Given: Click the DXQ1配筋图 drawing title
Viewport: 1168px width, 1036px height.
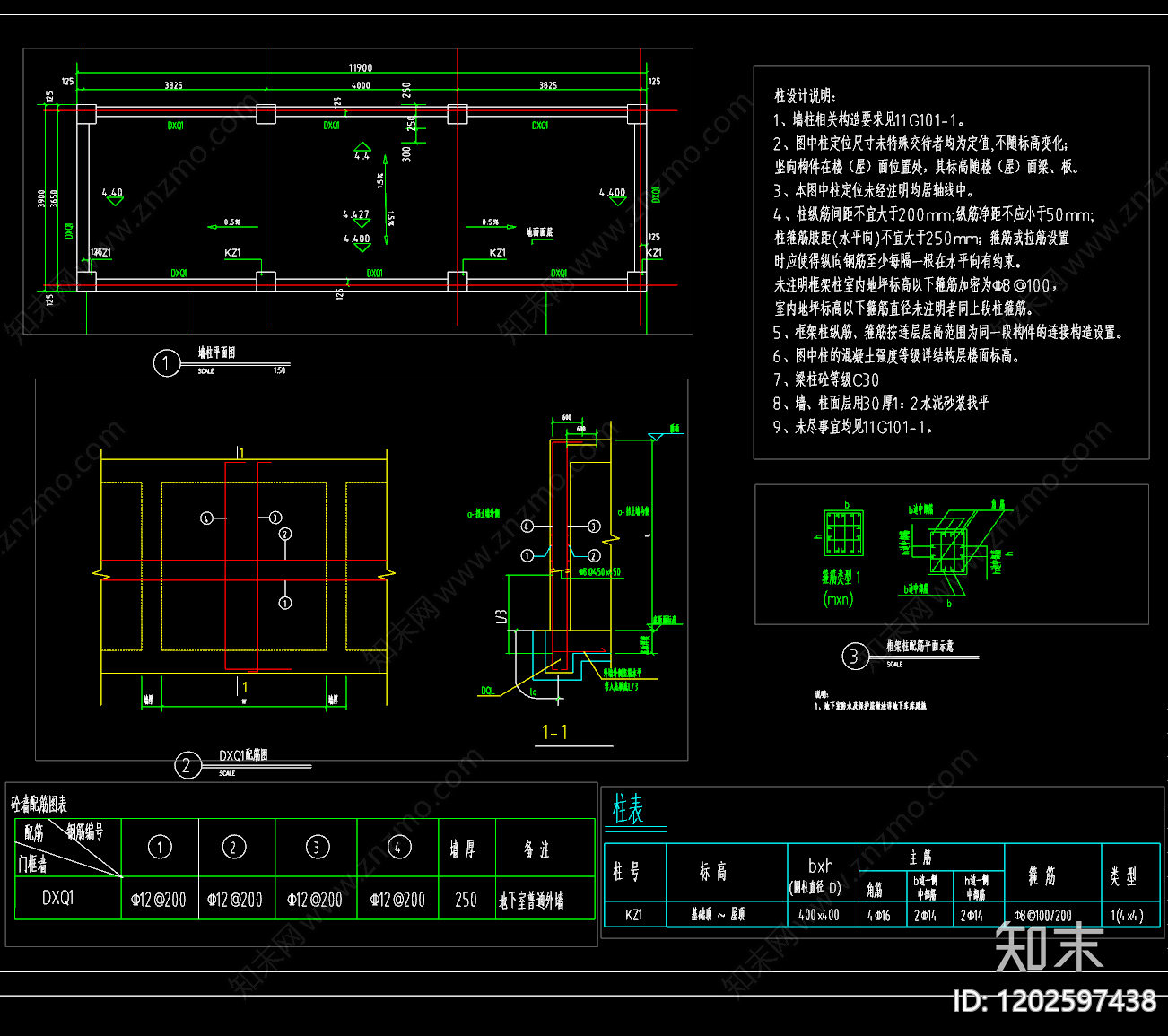Looking at the screenshot, I should click(243, 756).
